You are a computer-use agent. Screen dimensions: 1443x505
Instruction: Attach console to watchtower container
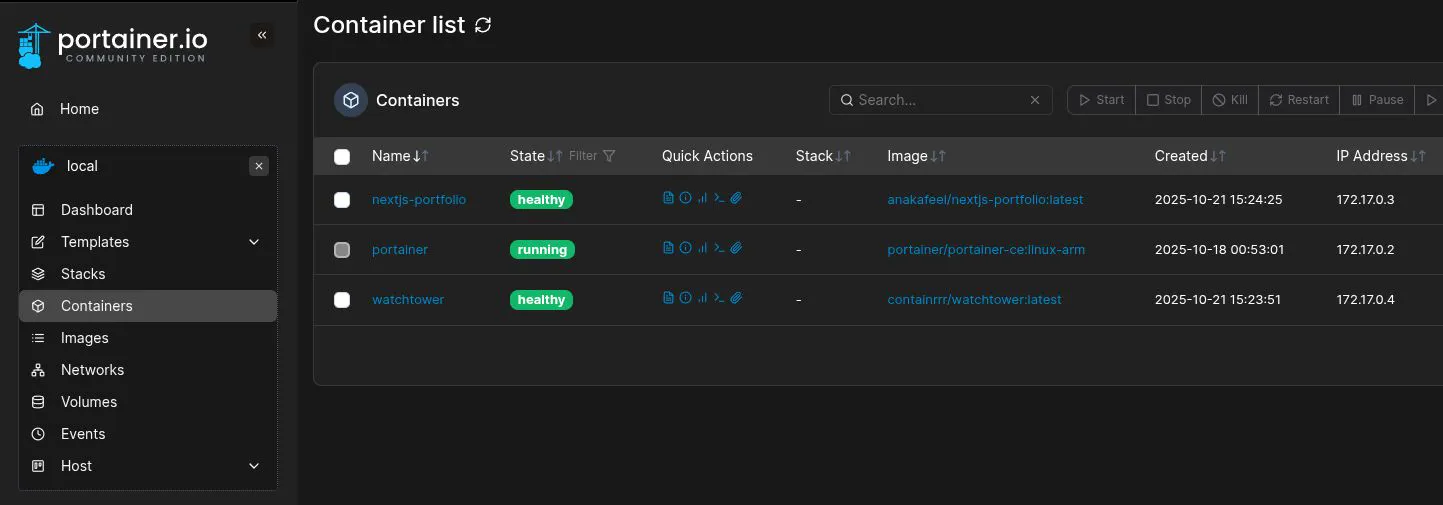736,298
